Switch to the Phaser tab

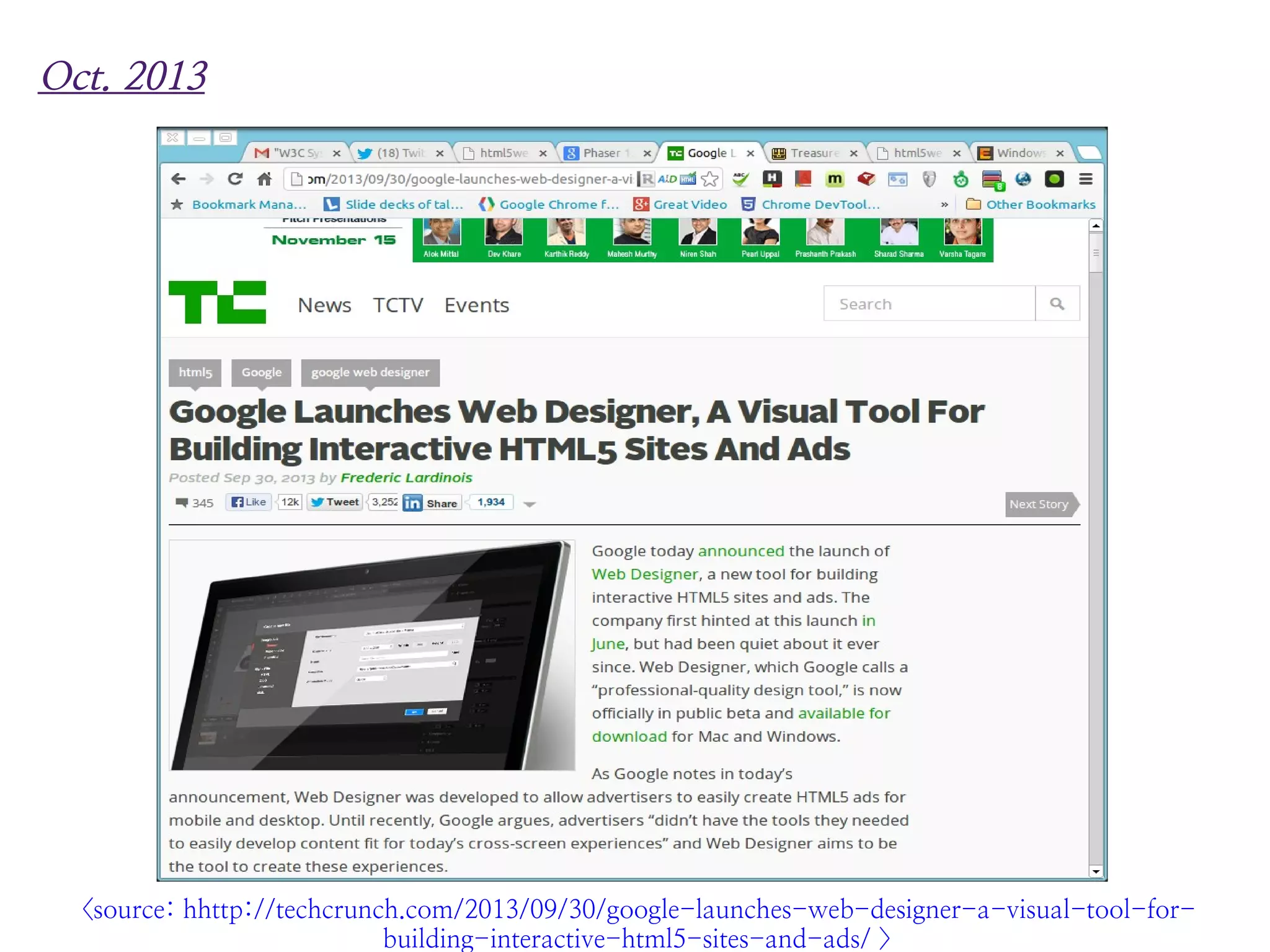click(x=606, y=153)
